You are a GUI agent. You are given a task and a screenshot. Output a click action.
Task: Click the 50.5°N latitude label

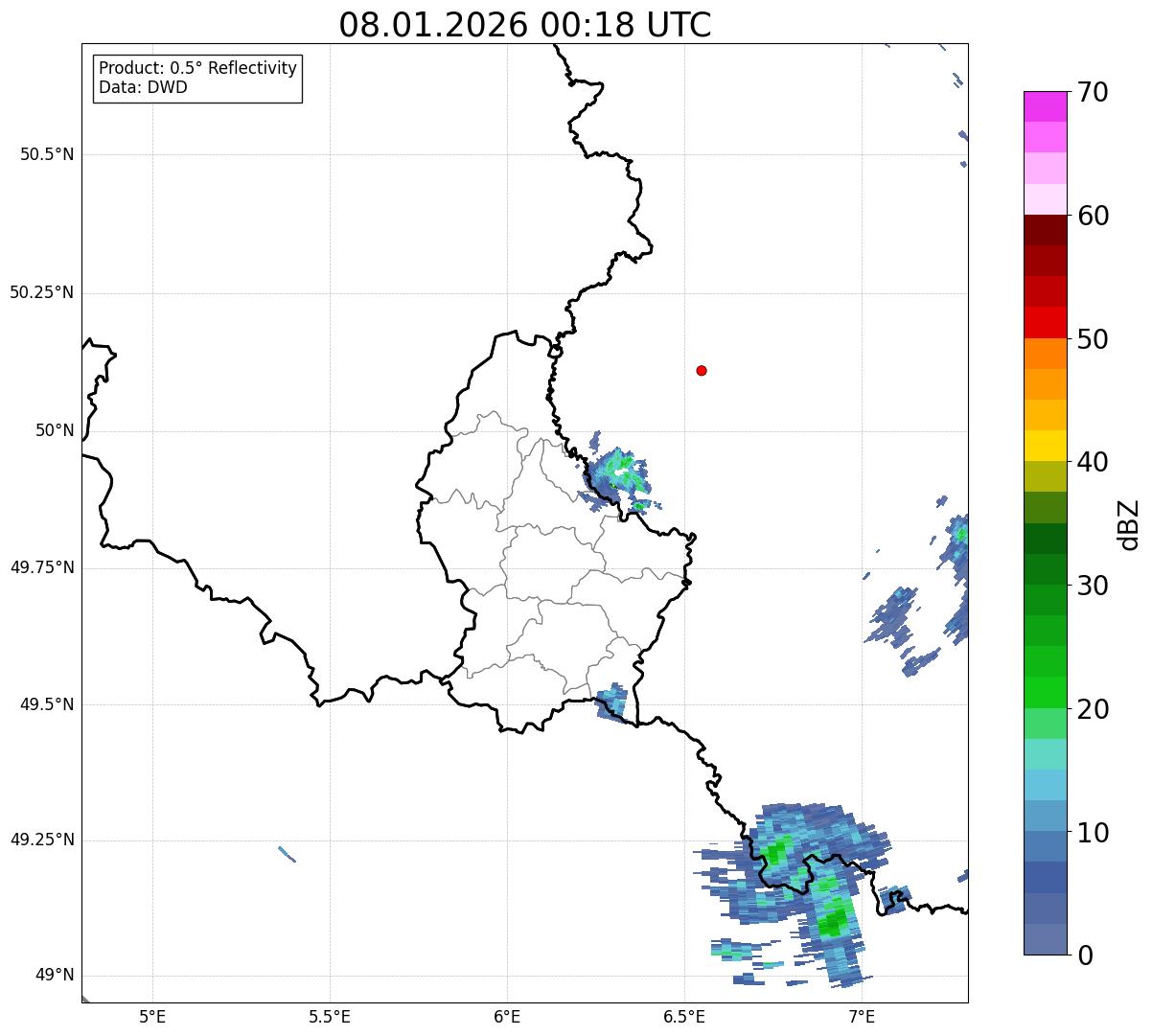click(x=47, y=154)
